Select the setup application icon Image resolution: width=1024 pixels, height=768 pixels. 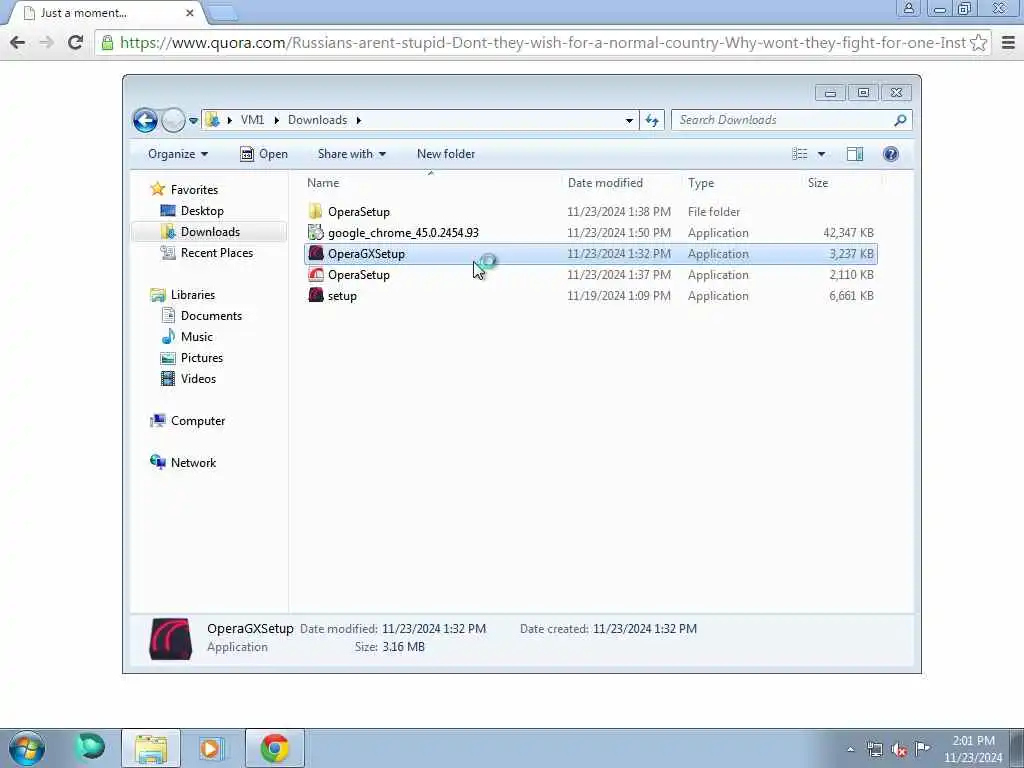coord(315,295)
